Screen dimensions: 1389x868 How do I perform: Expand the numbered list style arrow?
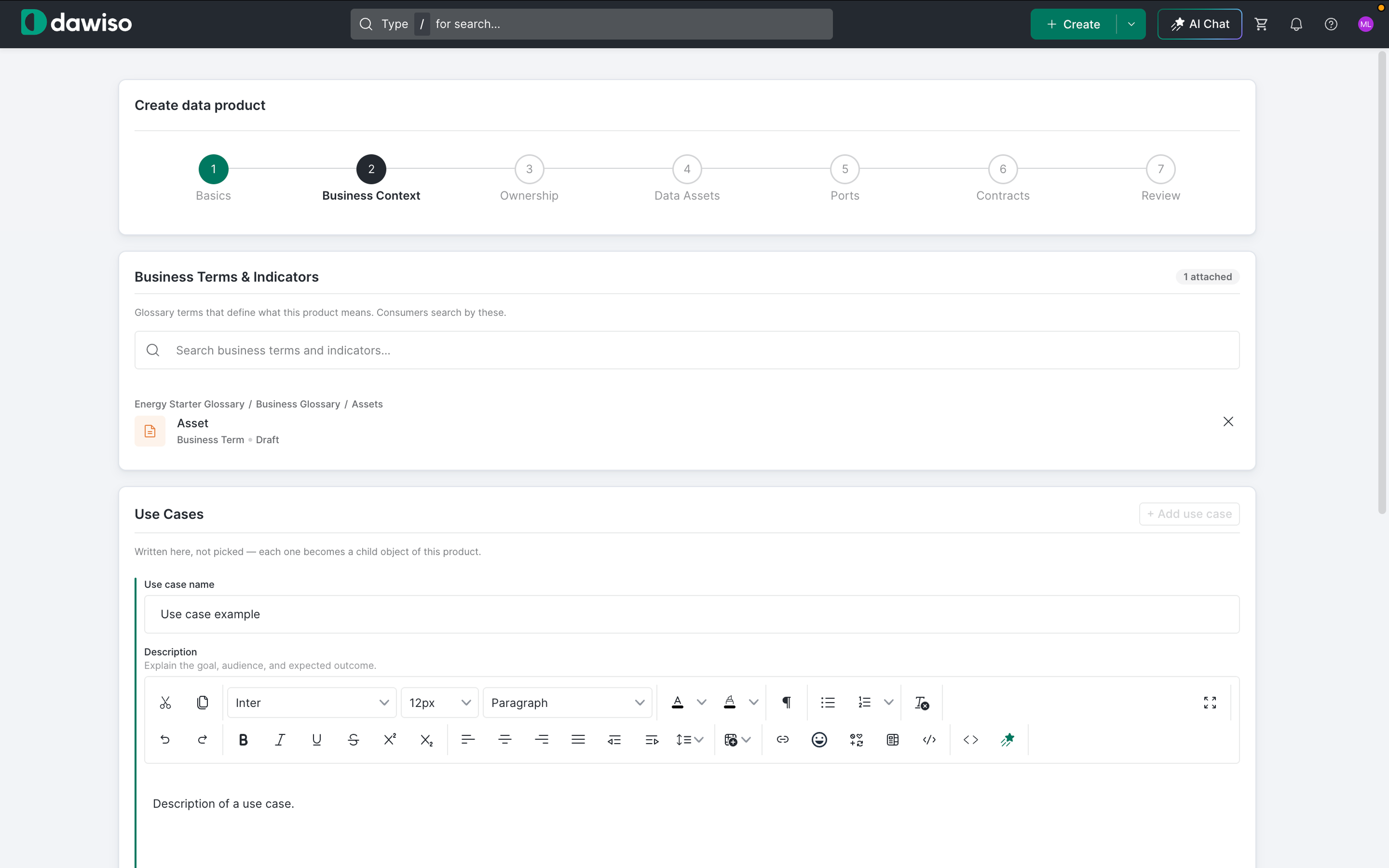(x=888, y=703)
